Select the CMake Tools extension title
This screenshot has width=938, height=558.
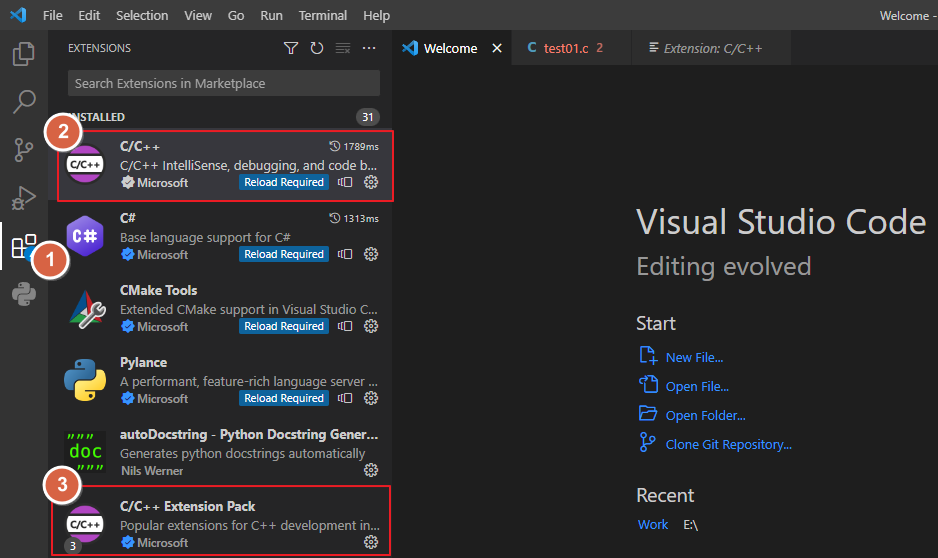coord(159,290)
